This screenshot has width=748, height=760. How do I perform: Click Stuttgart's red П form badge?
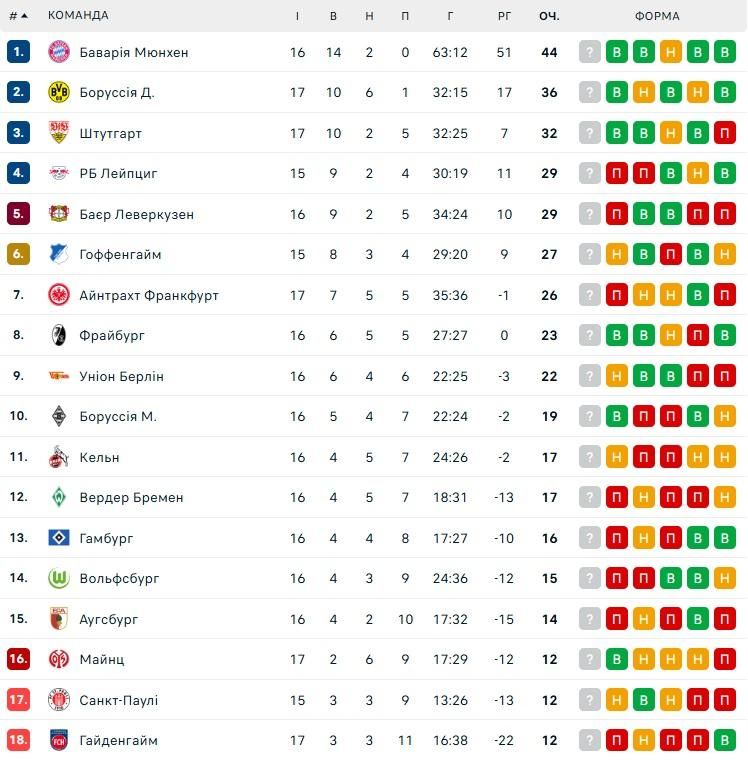pos(725,133)
